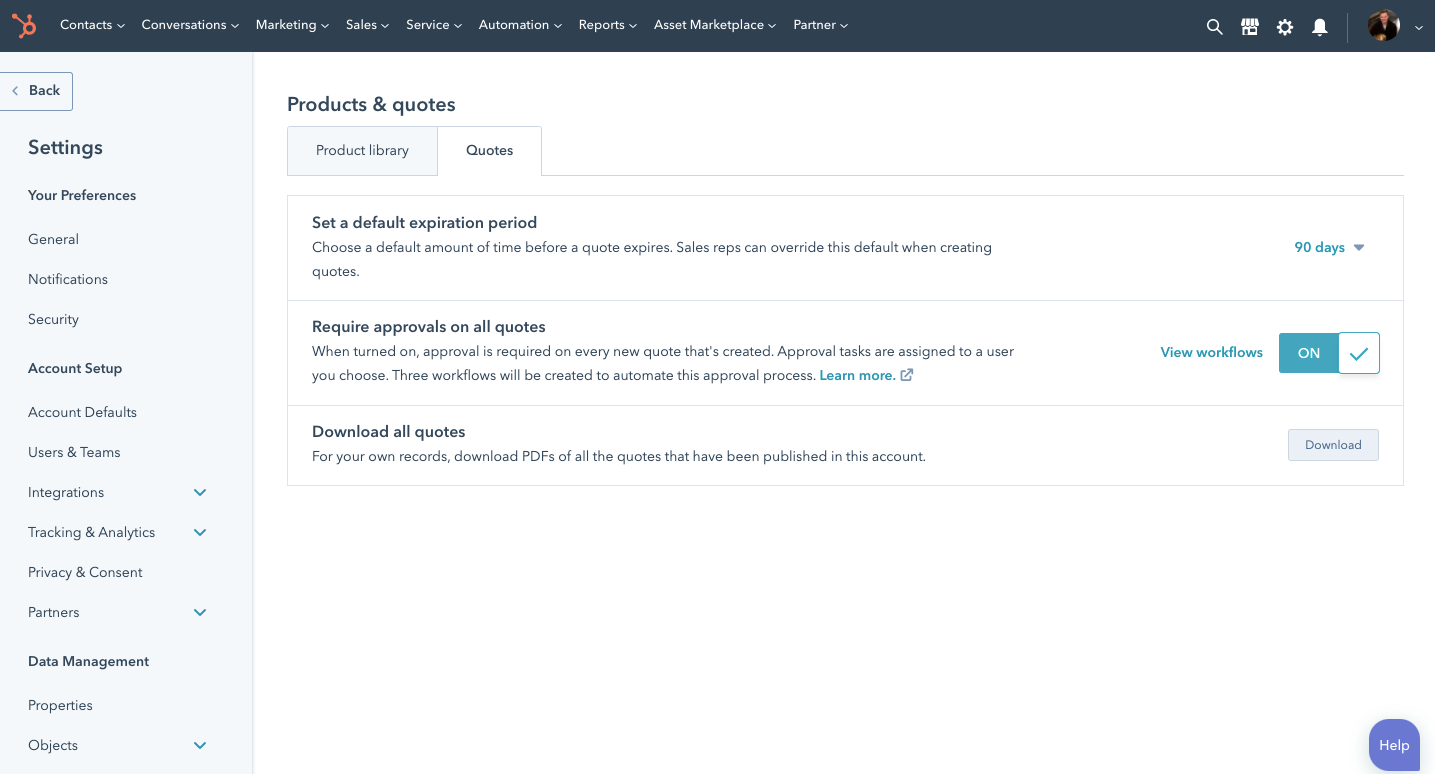
Task: Open Users & Teams settings
Action: click(74, 452)
